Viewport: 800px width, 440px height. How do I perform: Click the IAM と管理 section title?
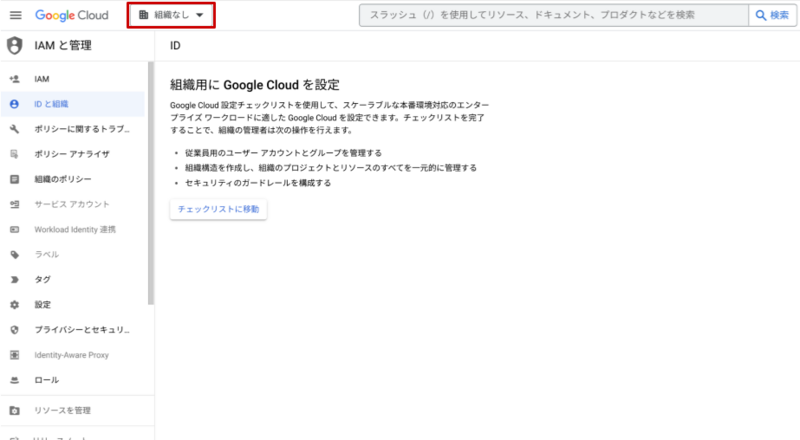point(63,45)
